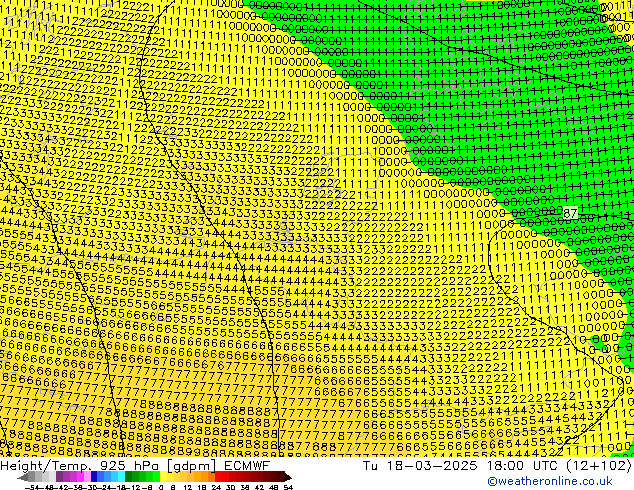
Task: Click the map title 'Height/Temp. 925 hPa [gdpm] ECMWF'
Action: [x=135, y=465]
